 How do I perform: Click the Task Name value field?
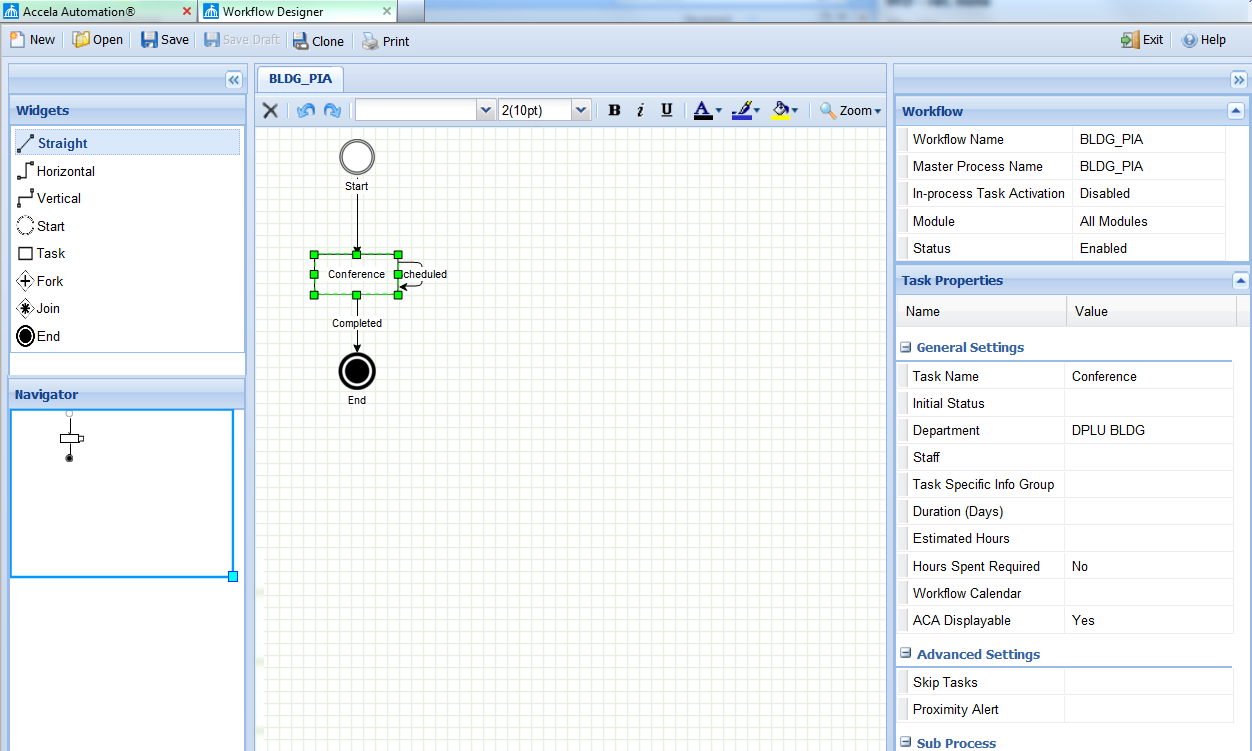pos(1148,376)
